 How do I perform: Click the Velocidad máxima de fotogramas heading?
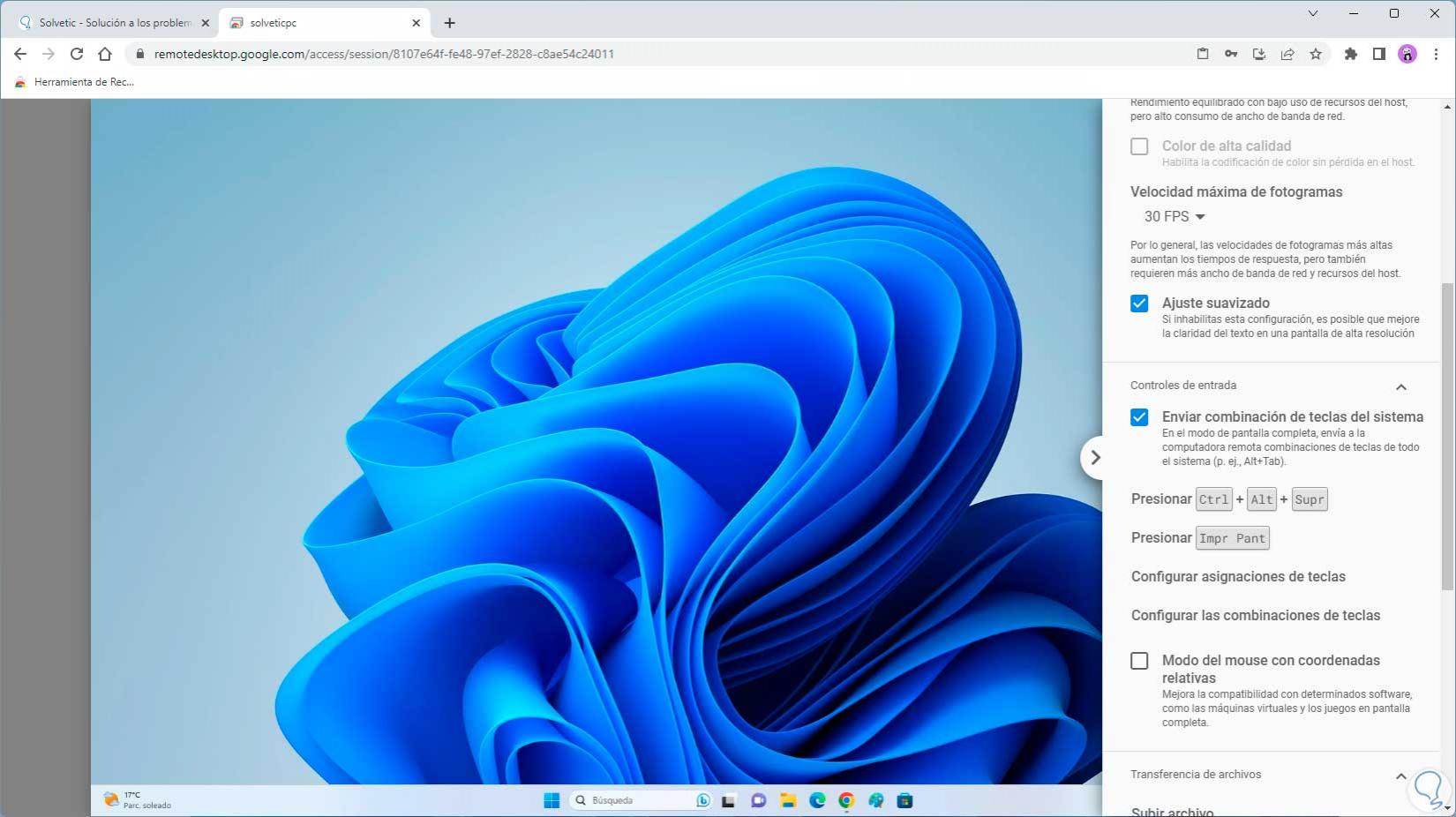[1236, 192]
